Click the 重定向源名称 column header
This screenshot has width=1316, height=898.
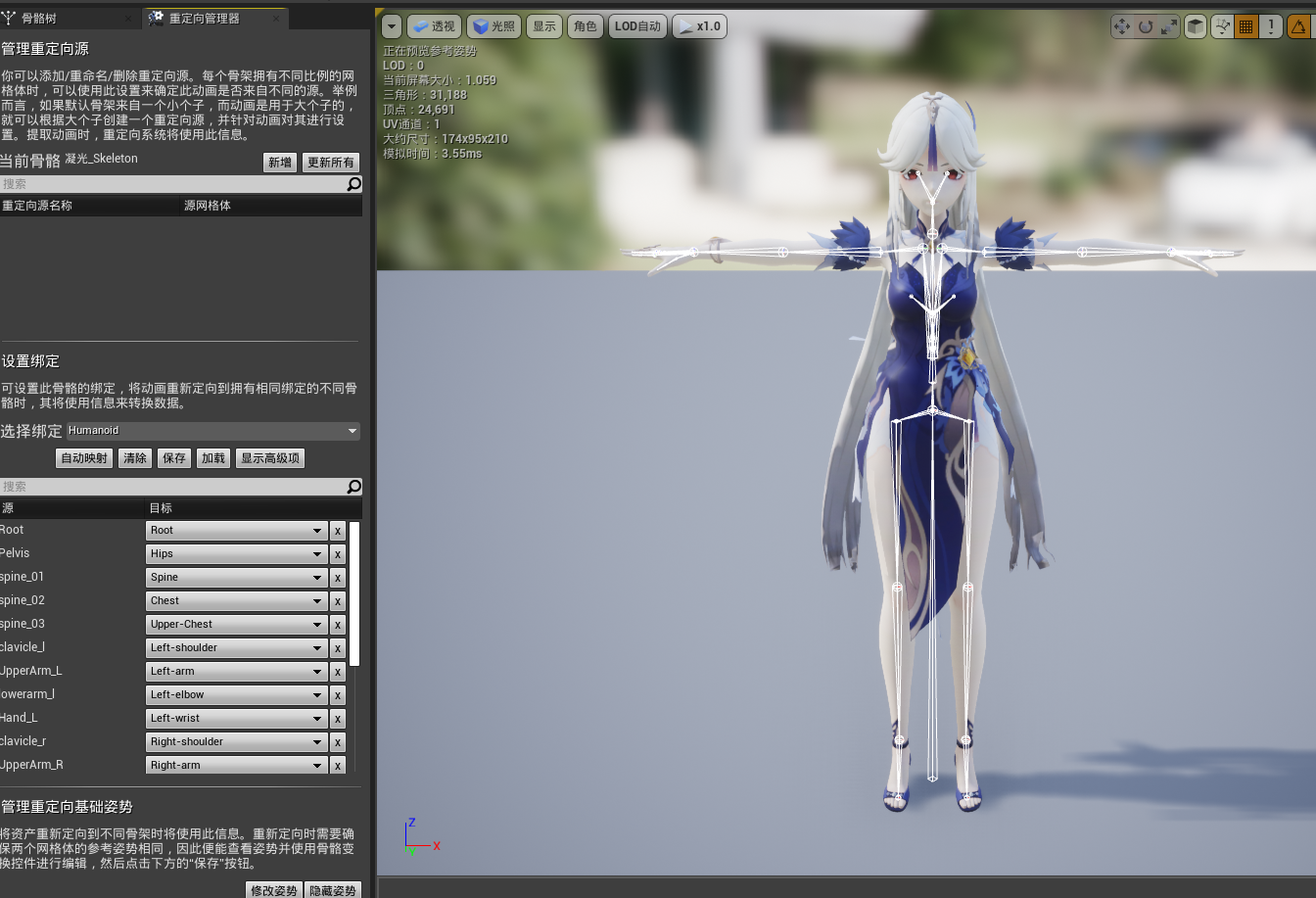click(x=91, y=206)
